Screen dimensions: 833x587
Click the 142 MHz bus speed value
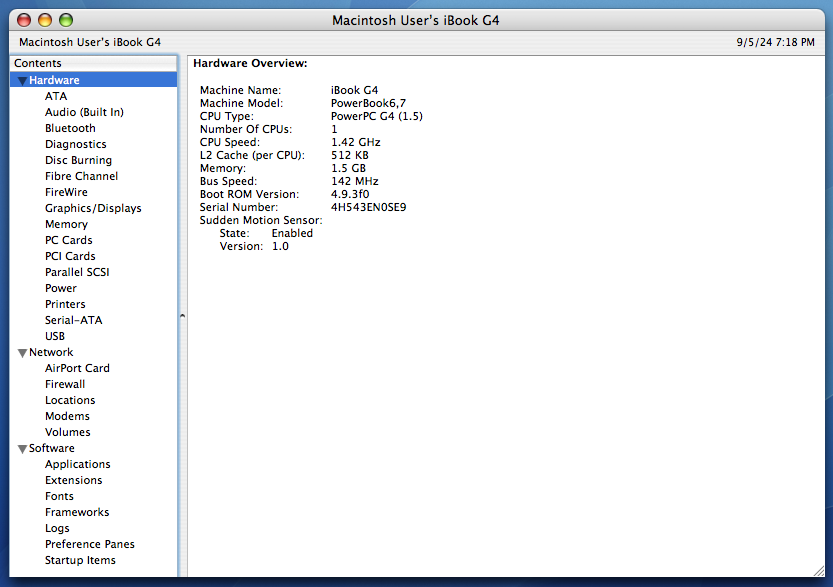[x=354, y=181]
